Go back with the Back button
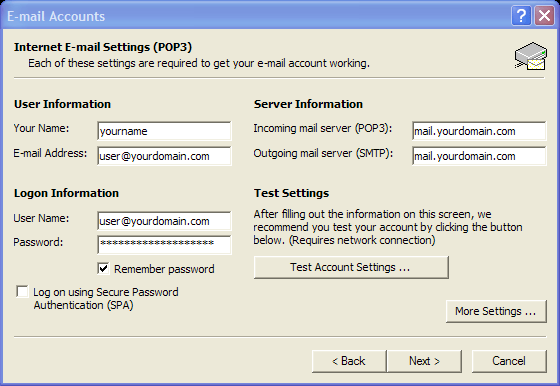560x386 pixels. [x=349, y=361]
